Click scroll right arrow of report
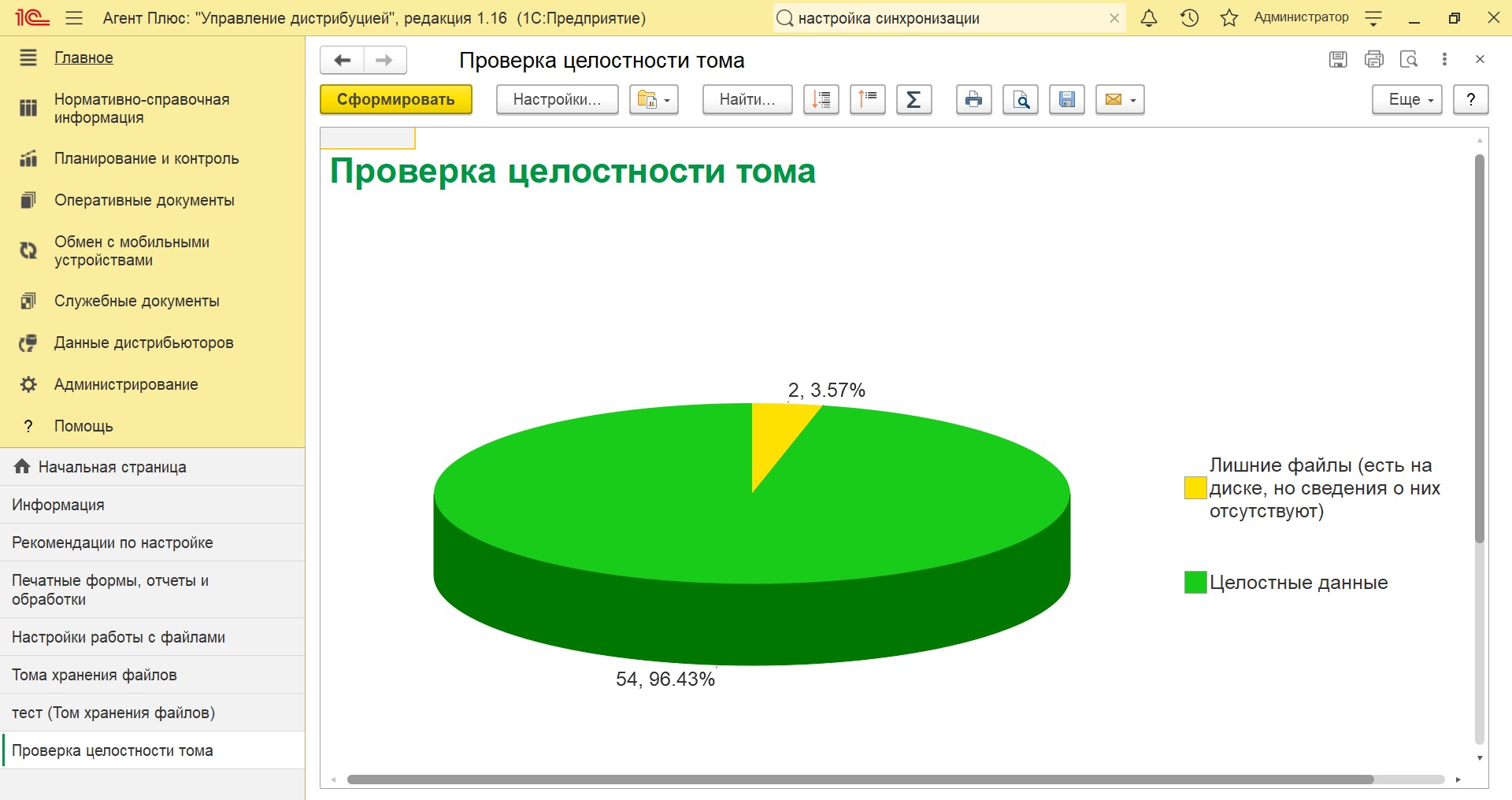Image resolution: width=1512 pixels, height=800 pixels. pos(1458,780)
